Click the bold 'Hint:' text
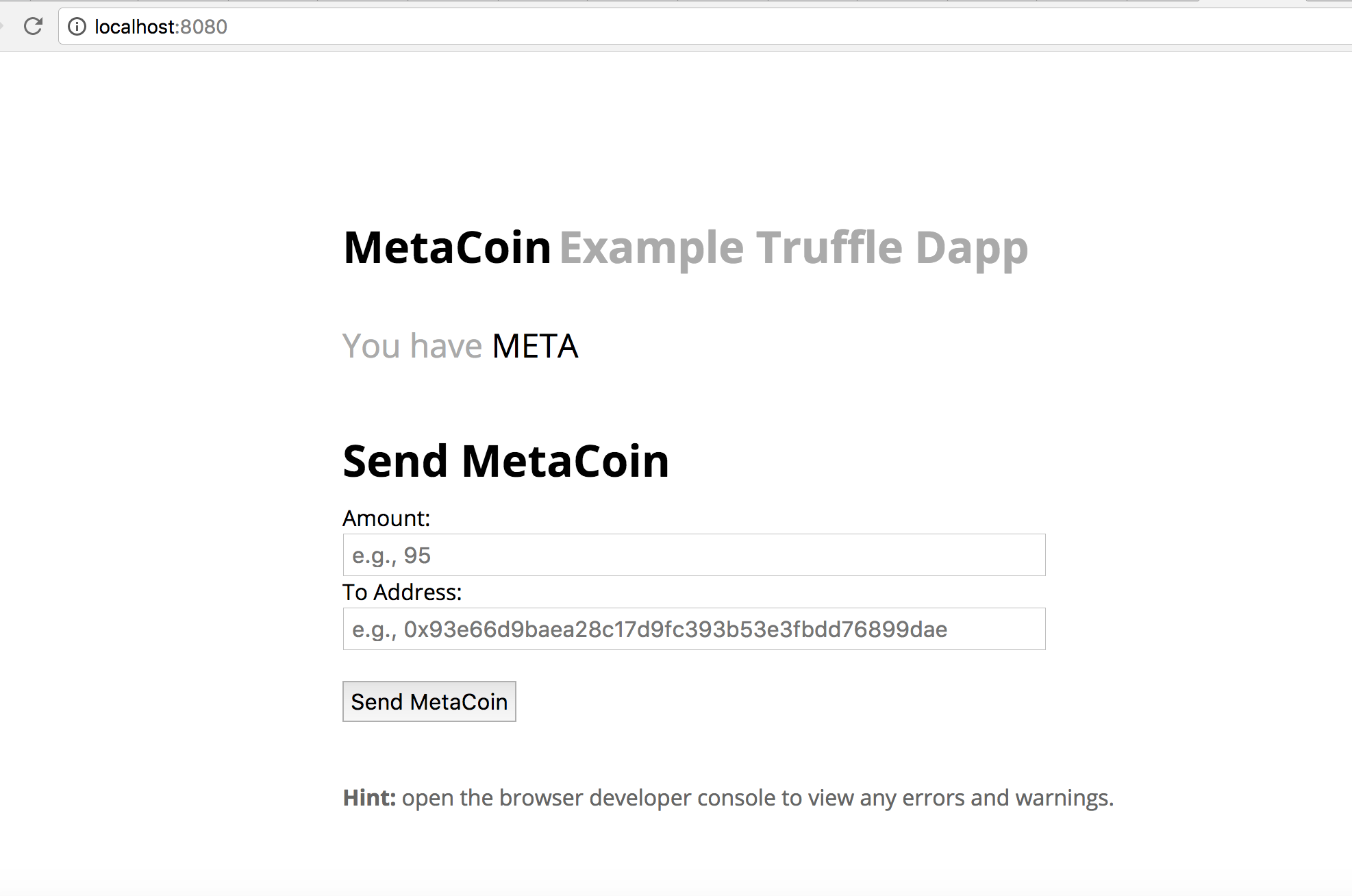Viewport: 1352px width, 896px height. 369,798
